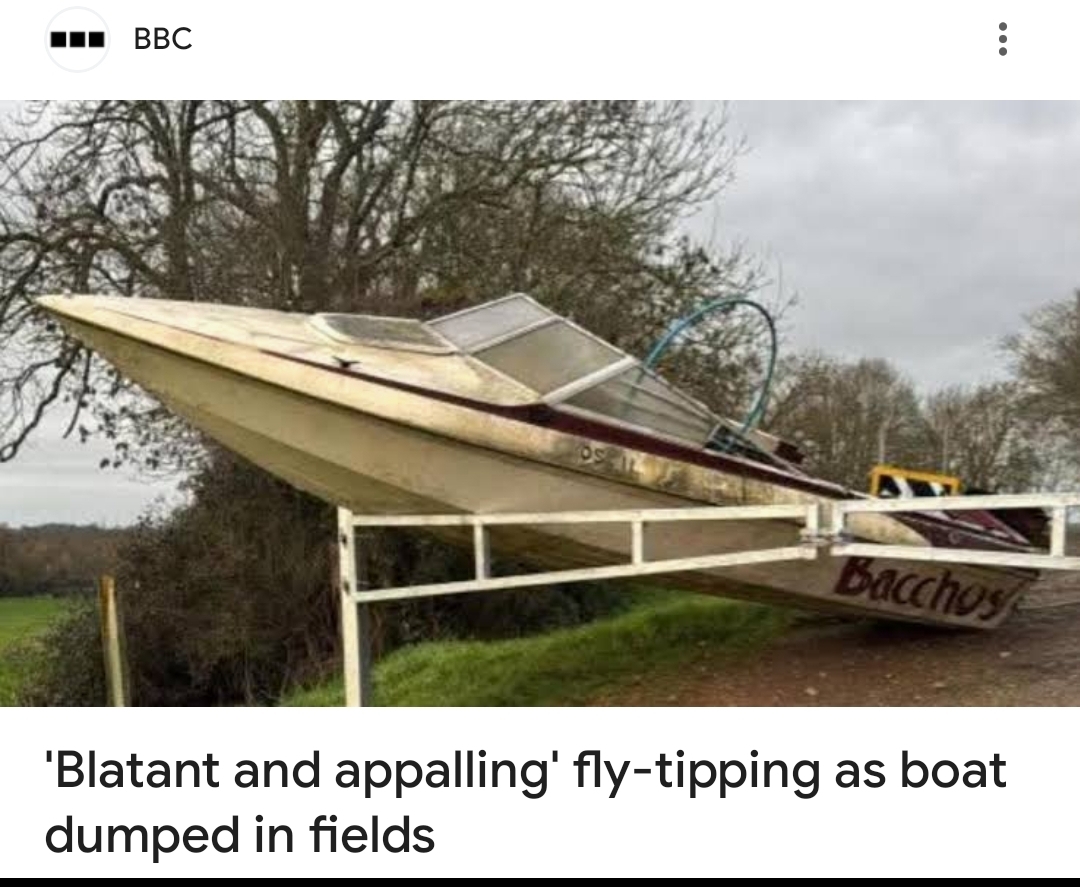This screenshot has height=887, width=1080.
Task: Open the dumped boat article photo
Action: [540, 403]
